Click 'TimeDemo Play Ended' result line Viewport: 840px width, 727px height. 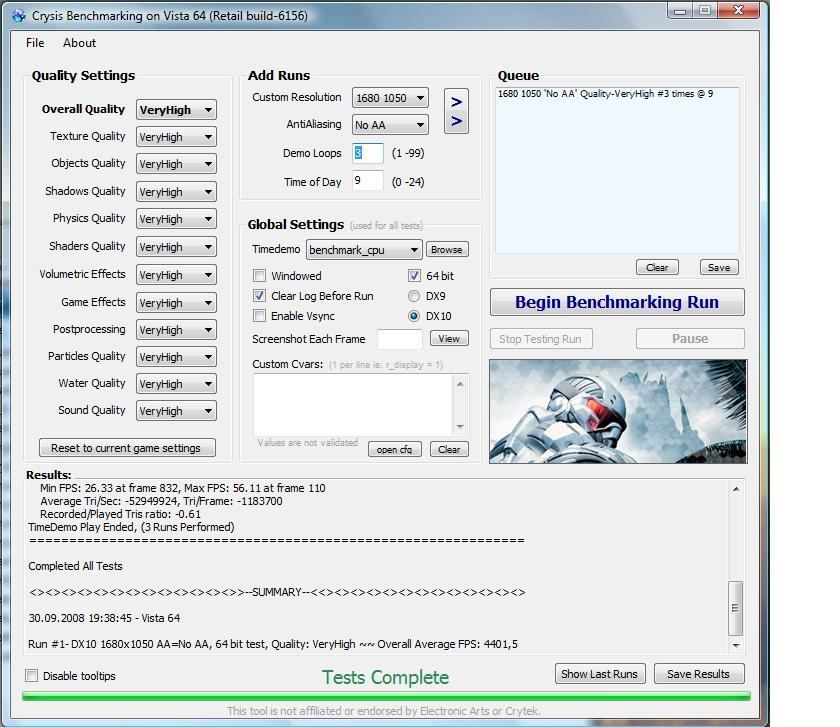pyautogui.click(x=131, y=527)
